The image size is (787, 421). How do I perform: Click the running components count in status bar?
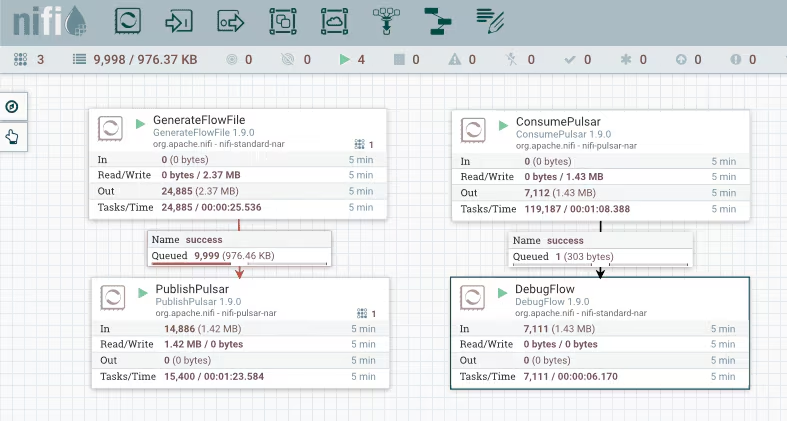coord(353,60)
